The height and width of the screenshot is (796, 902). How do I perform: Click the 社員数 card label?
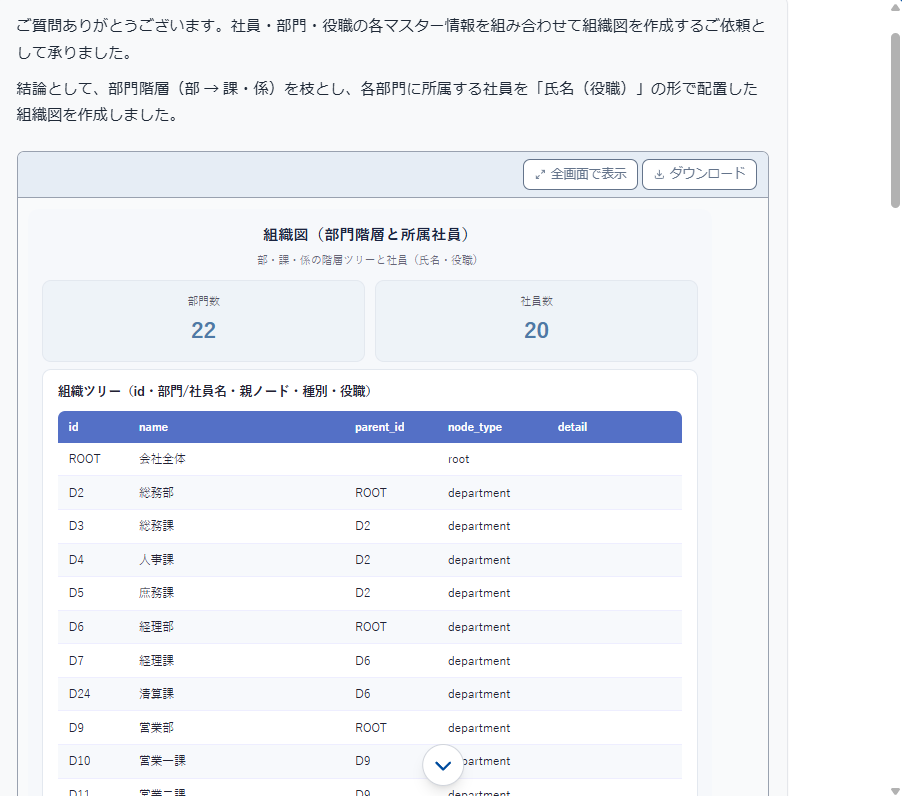537,301
